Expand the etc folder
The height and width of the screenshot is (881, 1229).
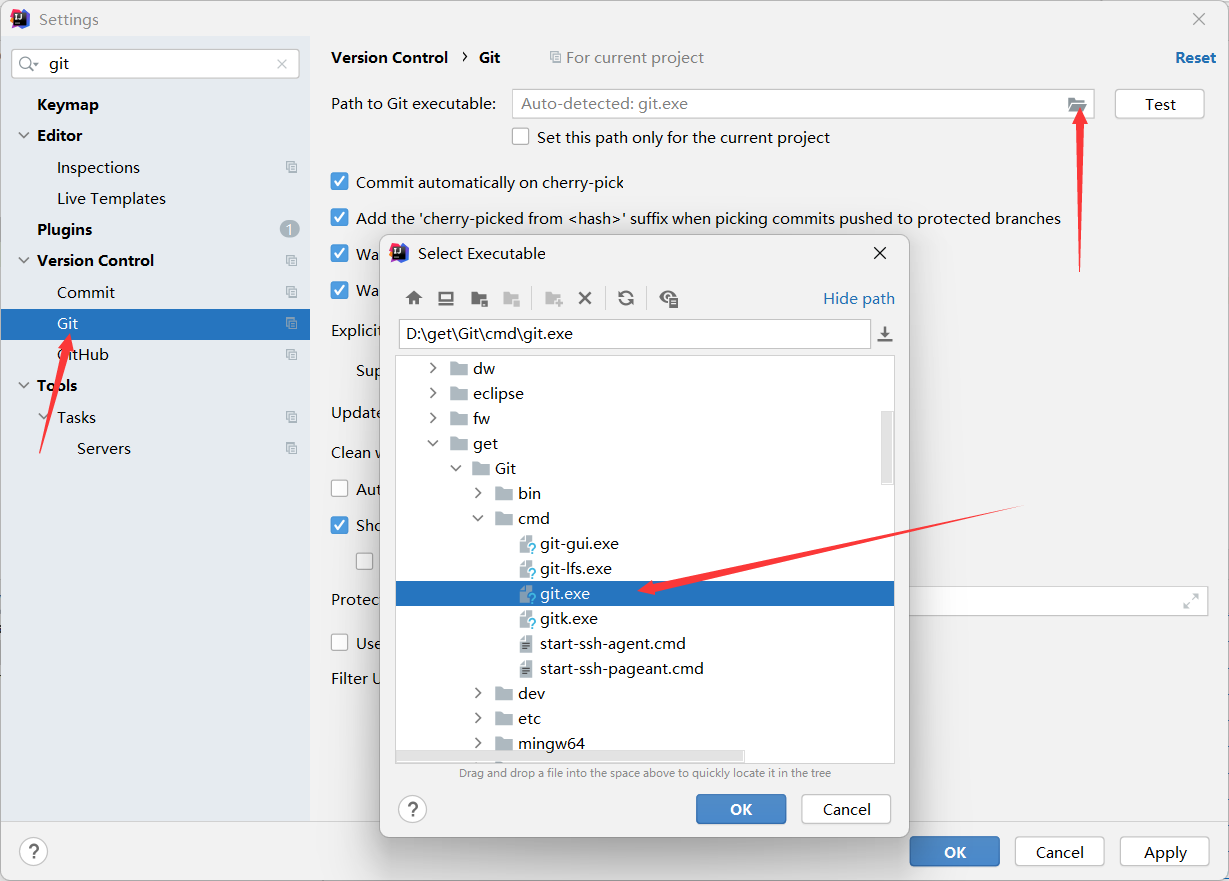point(478,718)
